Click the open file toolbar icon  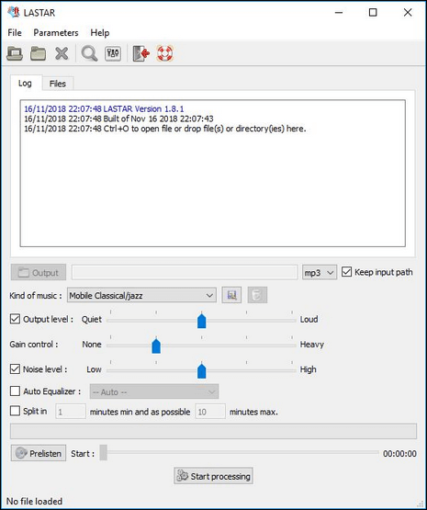pos(15,54)
